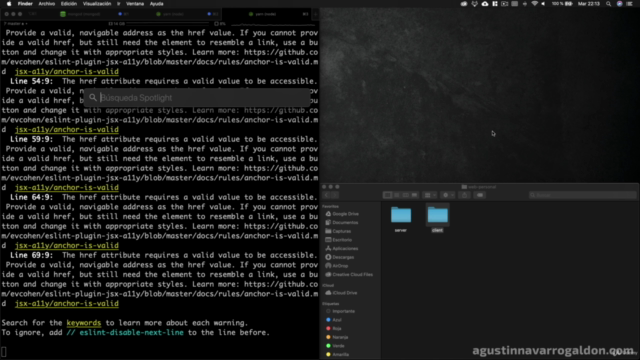Viewport: 640px width, 360px height.
Task: Select the Verde green tag
Action: pos(335,346)
